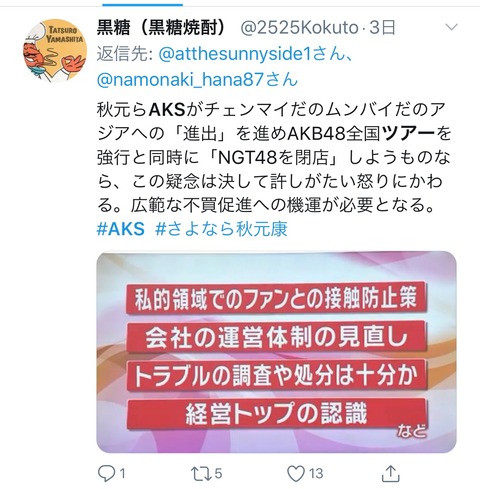
Task: Expand the tweet options chevron
Action: (x=451, y=27)
